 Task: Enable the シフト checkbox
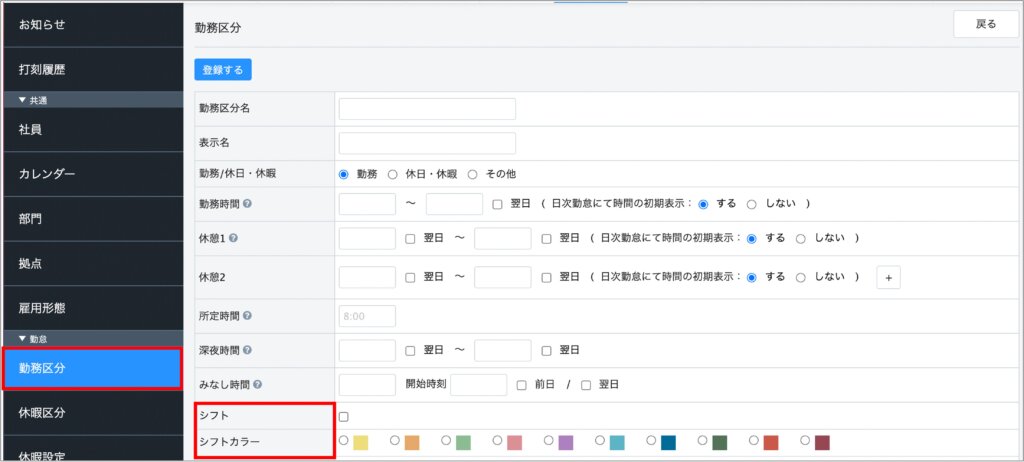(x=344, y=416)
